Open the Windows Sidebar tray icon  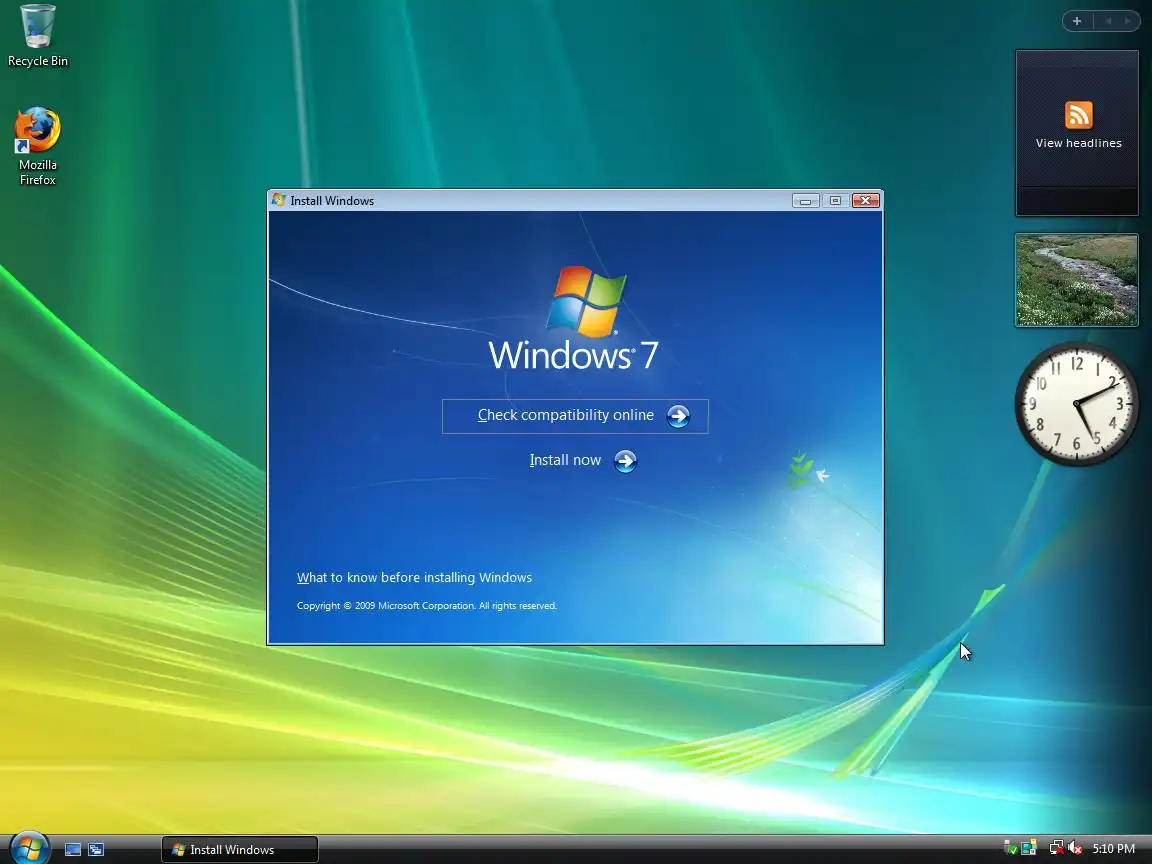coord(1029,849)
